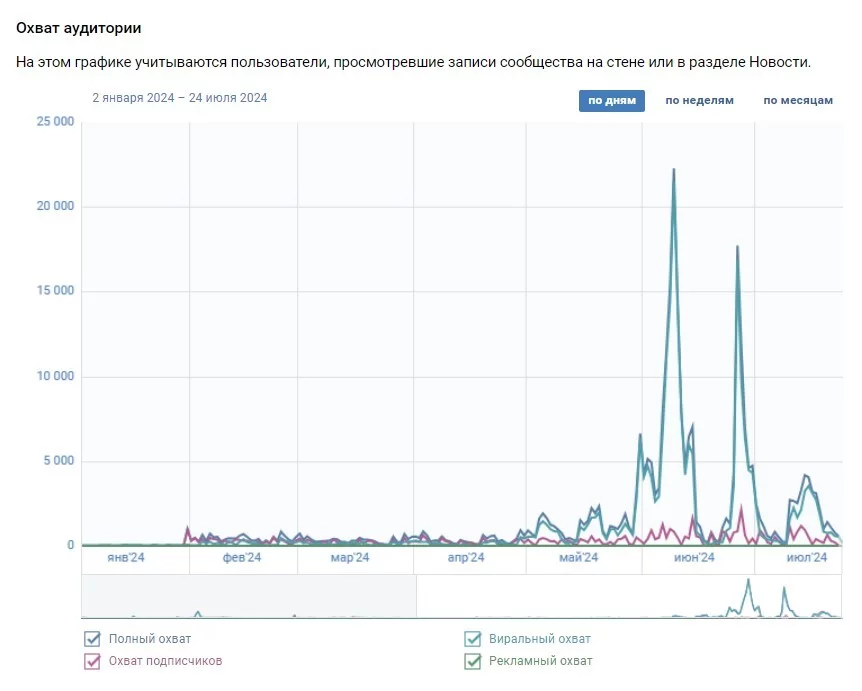This screenshot has height=691, width=862.
Task: Click the май'24 month label
Action: click(x=578, y=558)
